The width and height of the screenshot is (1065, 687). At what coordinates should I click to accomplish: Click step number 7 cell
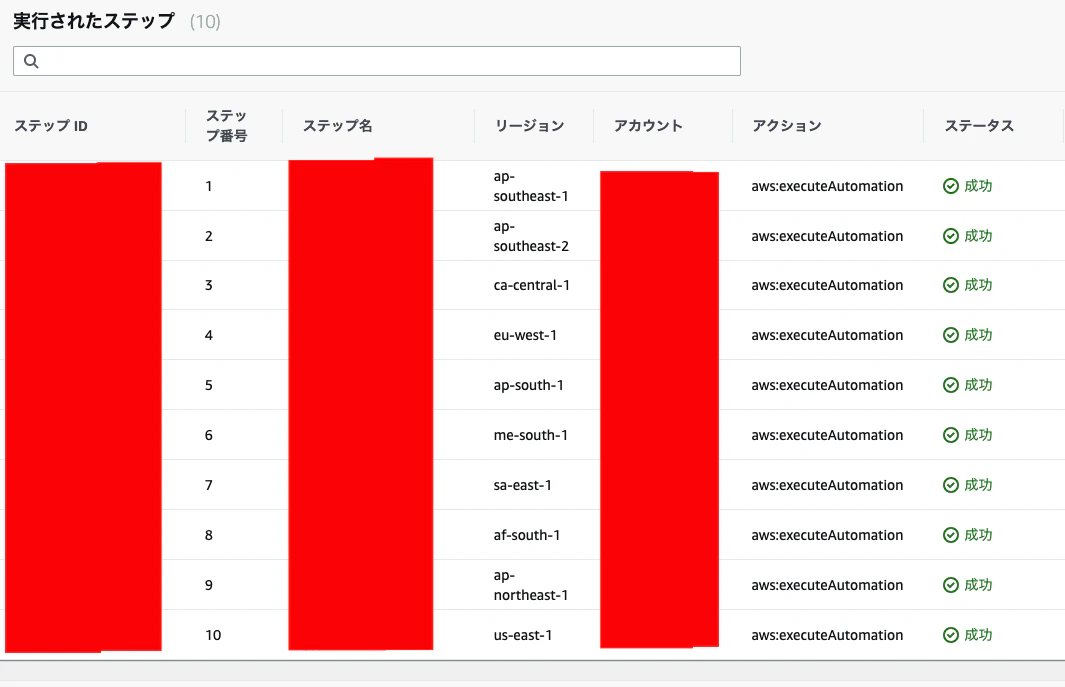coord(209,485)
